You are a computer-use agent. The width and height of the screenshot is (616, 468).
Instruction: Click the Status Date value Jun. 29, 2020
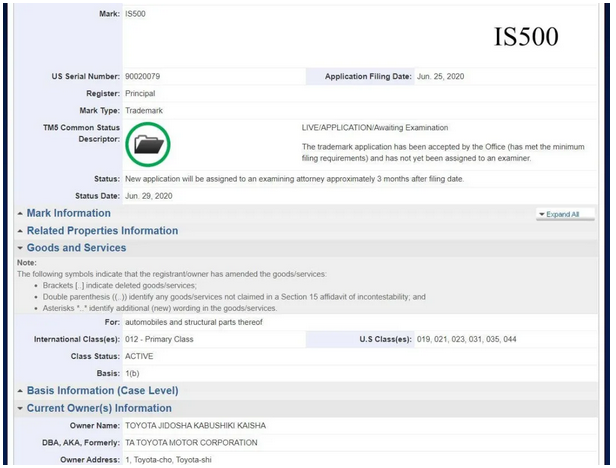(148, 196)
